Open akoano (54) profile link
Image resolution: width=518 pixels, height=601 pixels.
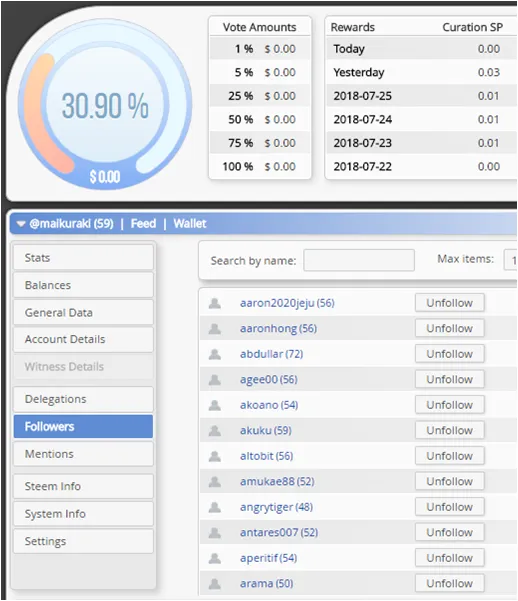(x=269, y=405)
